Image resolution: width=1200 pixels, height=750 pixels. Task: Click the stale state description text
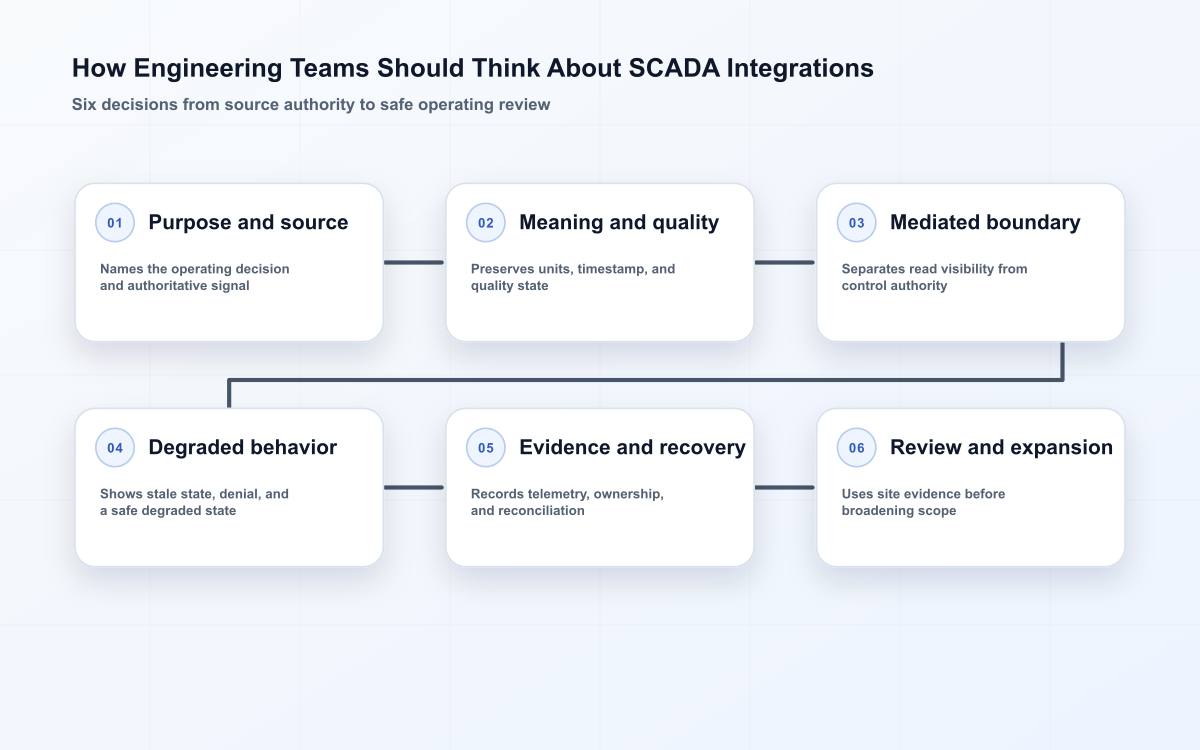(194, 502)
